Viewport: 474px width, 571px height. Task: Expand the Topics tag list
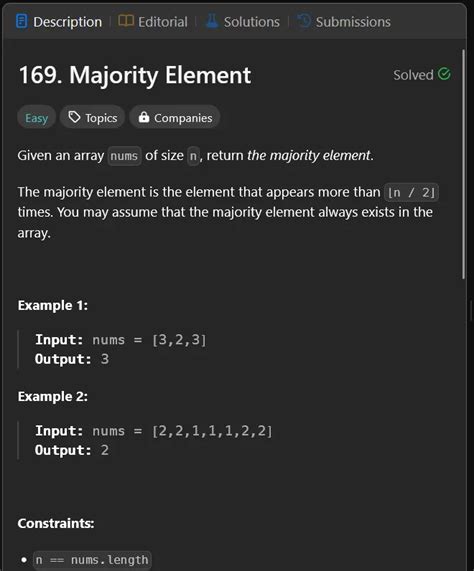click(92, 117)
